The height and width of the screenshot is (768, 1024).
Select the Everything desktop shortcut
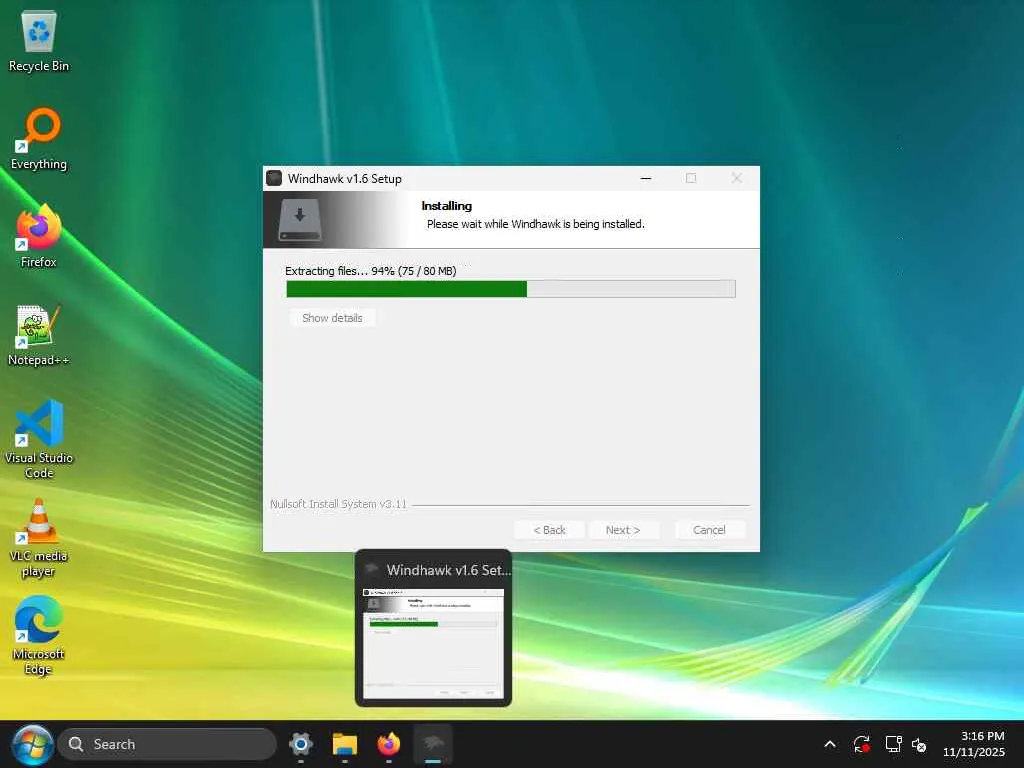point(39,138)
